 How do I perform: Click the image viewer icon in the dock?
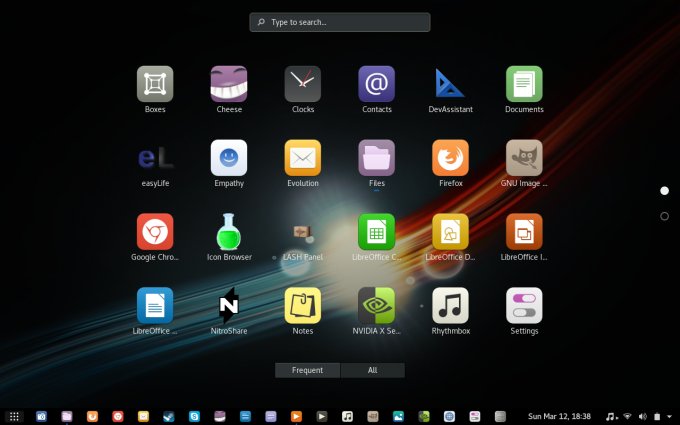[x=398, y=416]
